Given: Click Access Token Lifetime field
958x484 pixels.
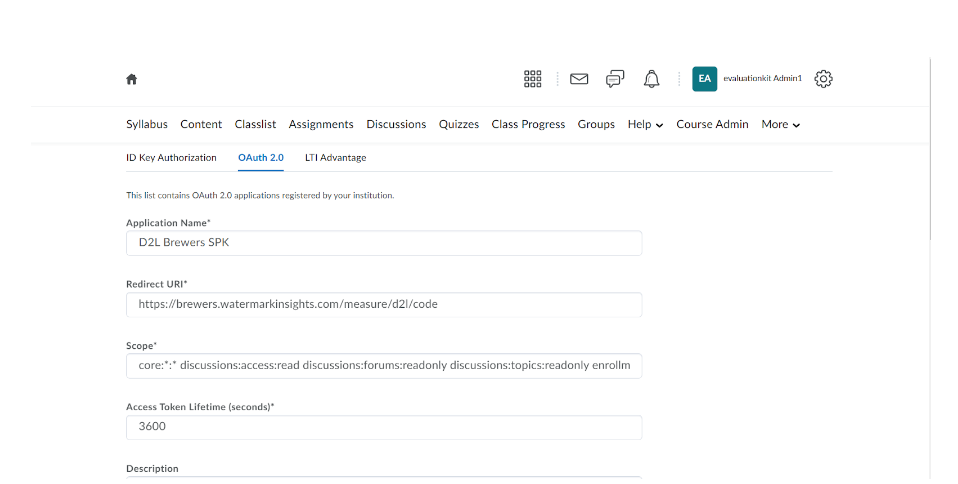Looking at the screenshot, I should [384, 427].
